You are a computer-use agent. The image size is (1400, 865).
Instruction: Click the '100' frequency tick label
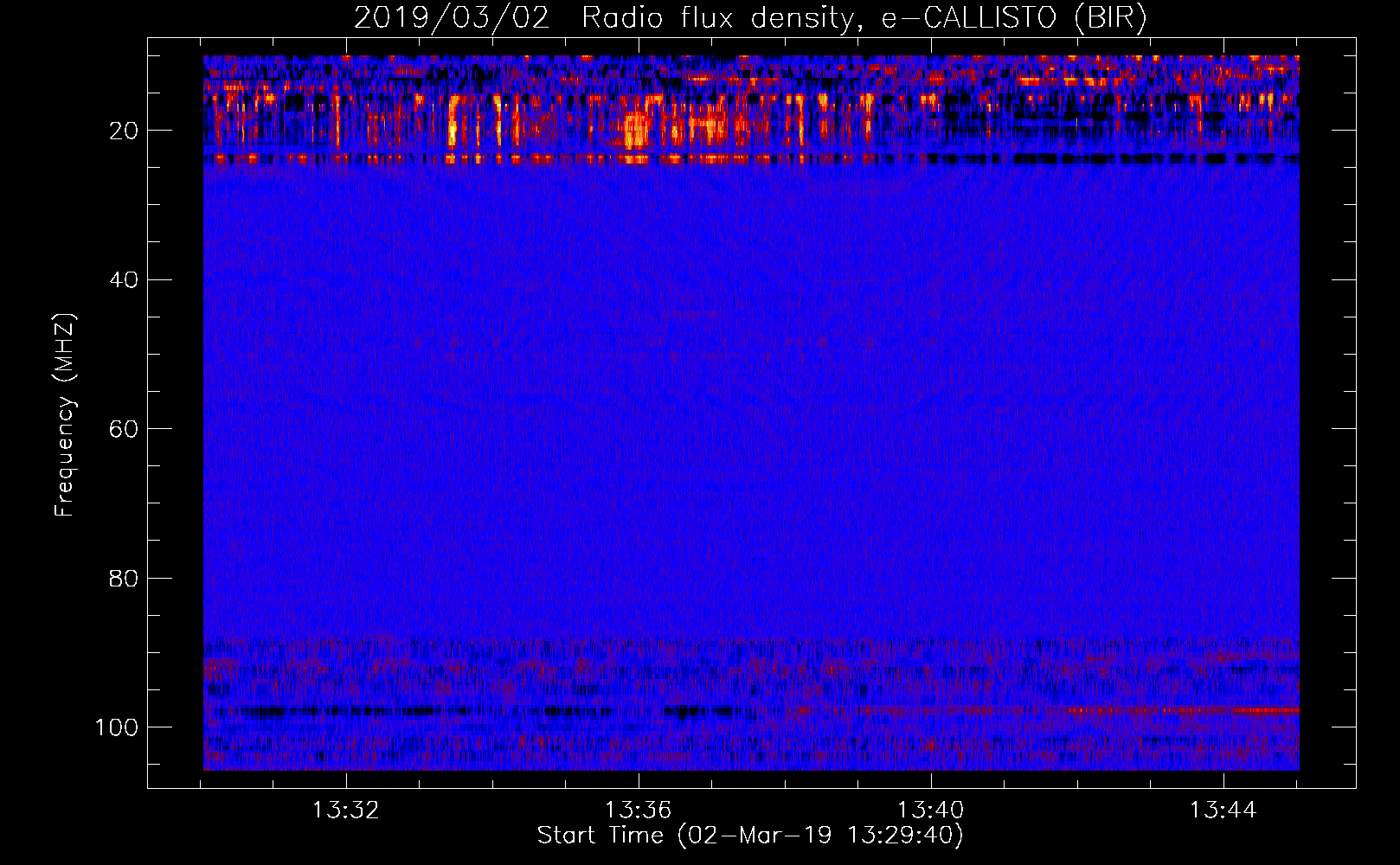point(117,727)
